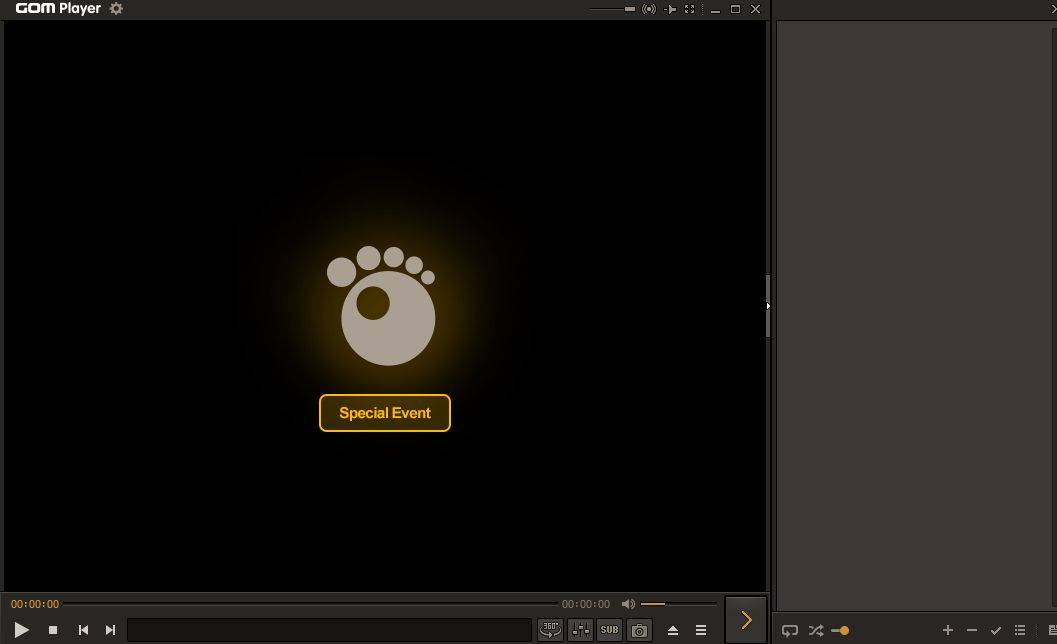Open GOM Player settings gear
This screenshot has height=644, width=1057.
click(x=116, y=9)
